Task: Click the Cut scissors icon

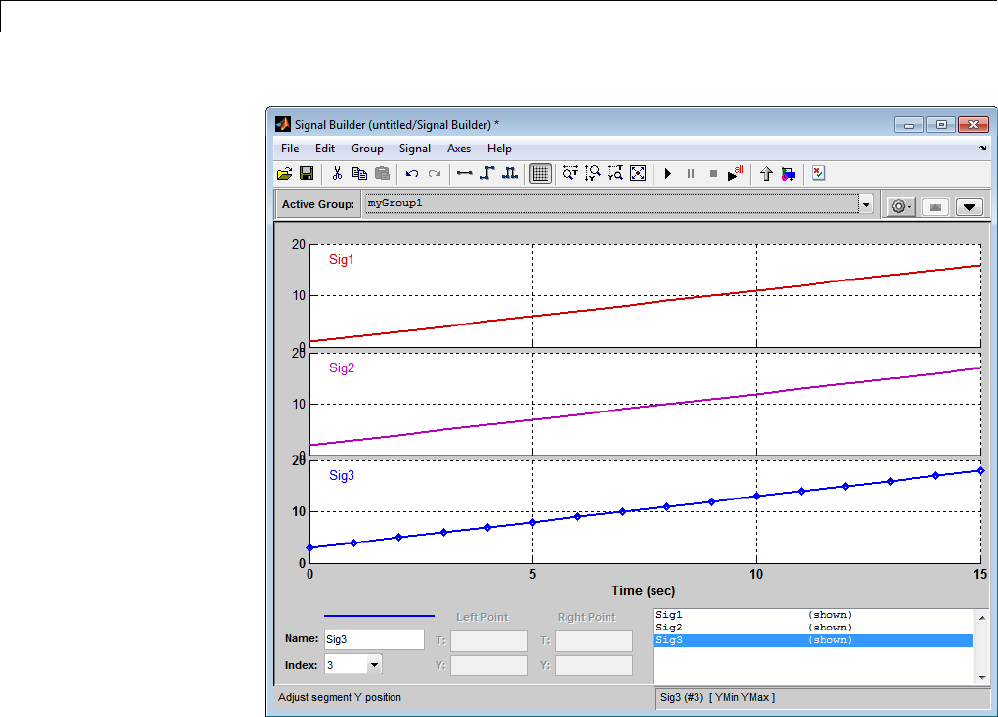Action: 337,173
